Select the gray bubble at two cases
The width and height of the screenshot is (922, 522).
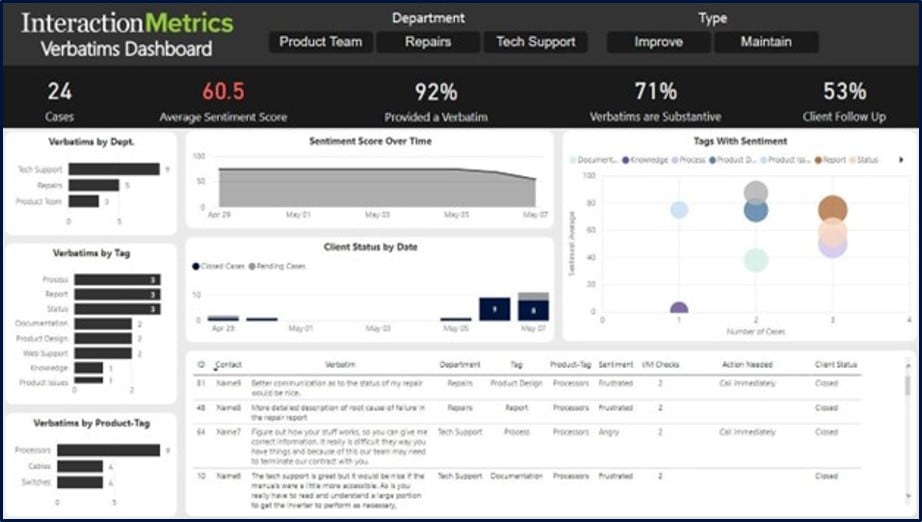pos(756,190)
